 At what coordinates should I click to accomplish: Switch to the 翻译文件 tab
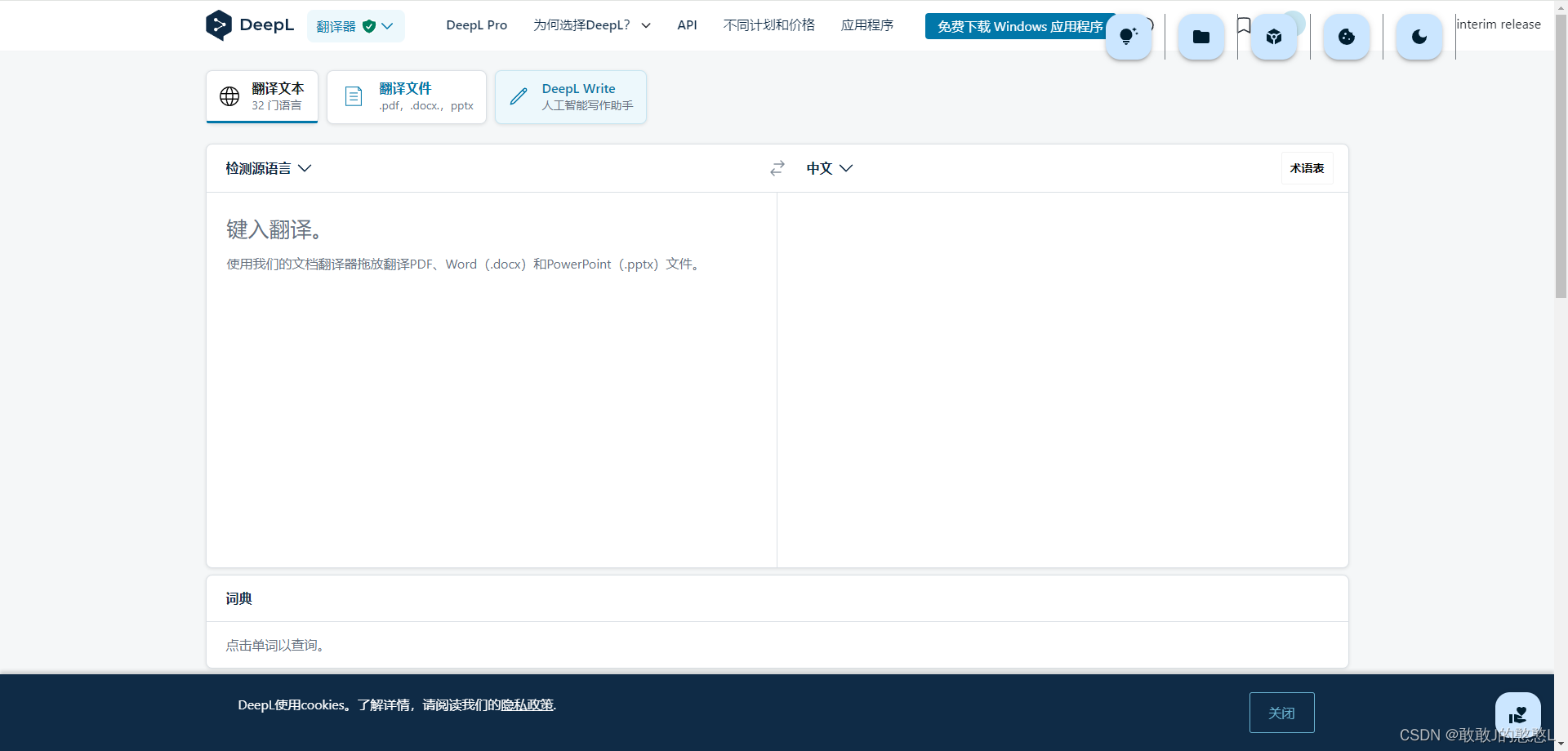pyautogui.click(x=407, y=96)
